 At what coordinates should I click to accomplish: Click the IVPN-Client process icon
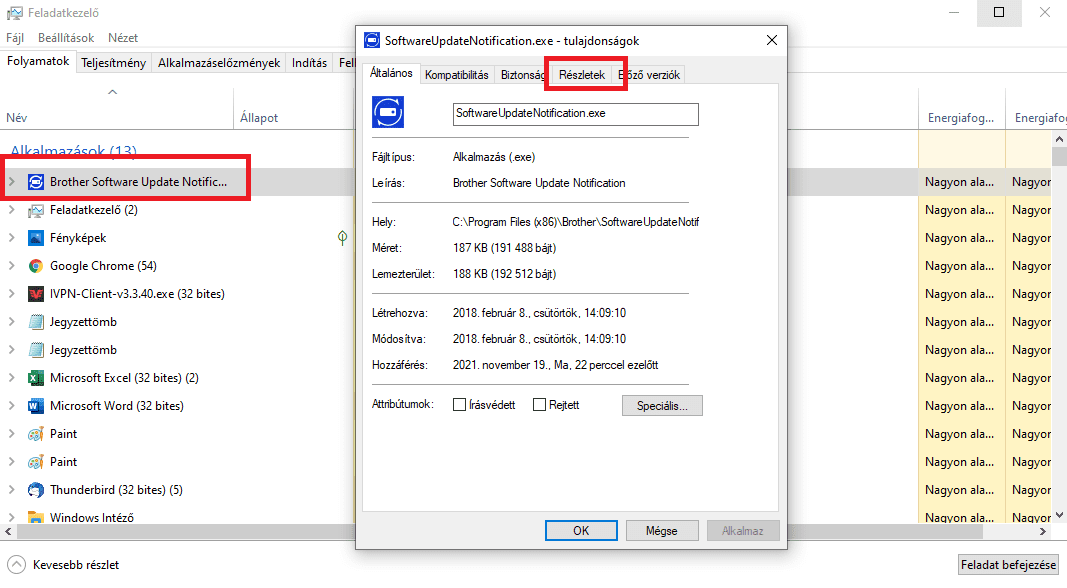(x=36, y=294)
